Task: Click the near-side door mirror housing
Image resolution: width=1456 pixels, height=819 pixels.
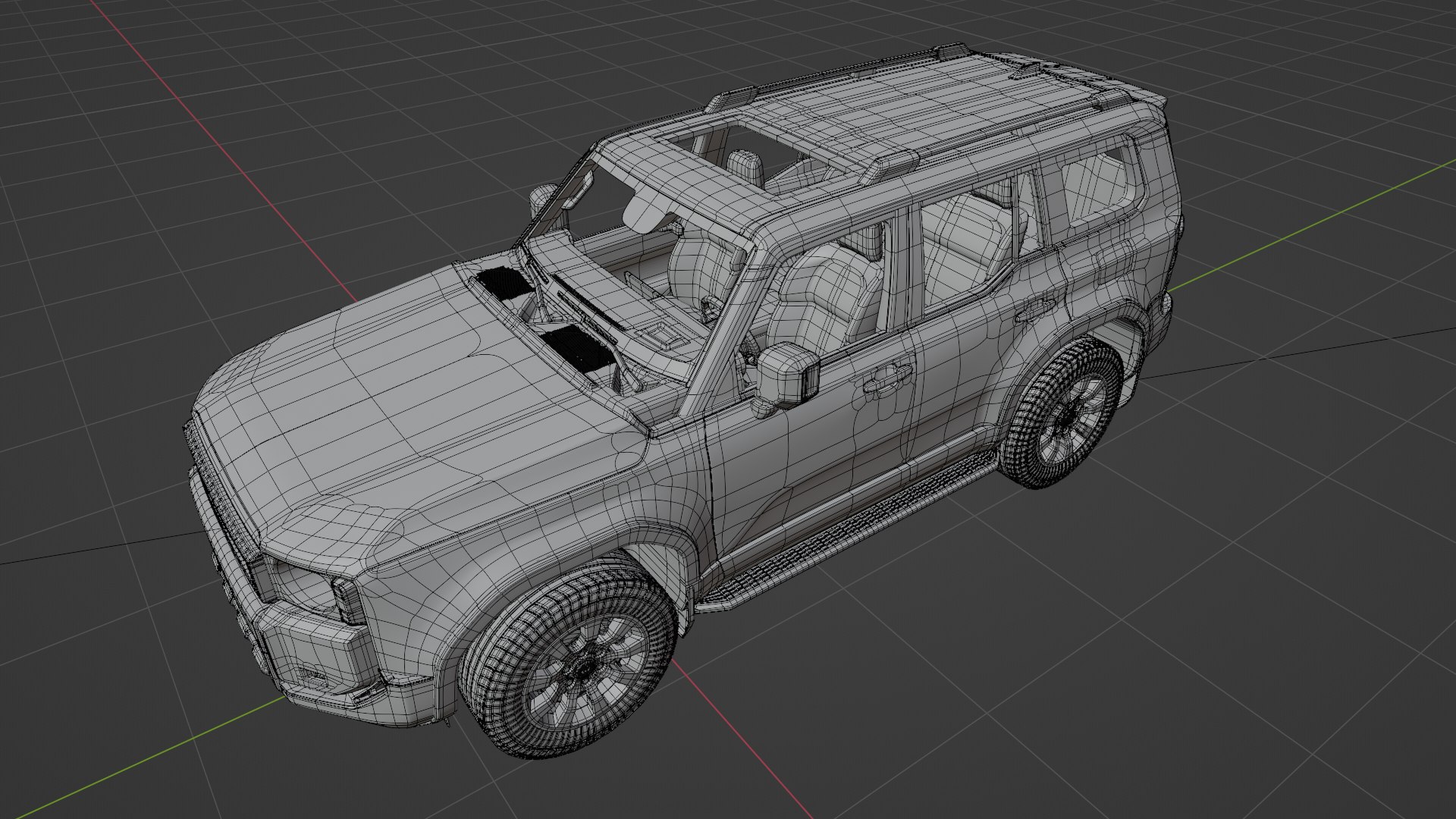Action: 787,376
